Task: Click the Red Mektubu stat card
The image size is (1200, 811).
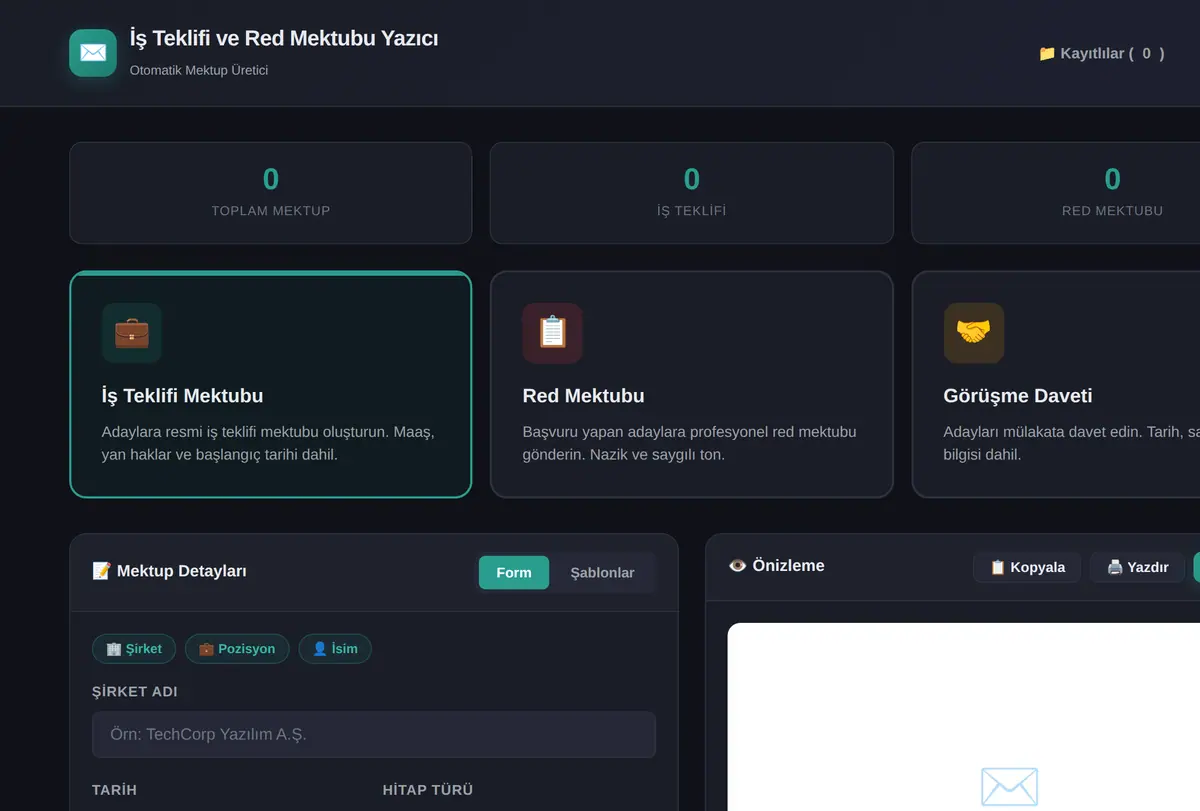Action: pos(1056,193)
